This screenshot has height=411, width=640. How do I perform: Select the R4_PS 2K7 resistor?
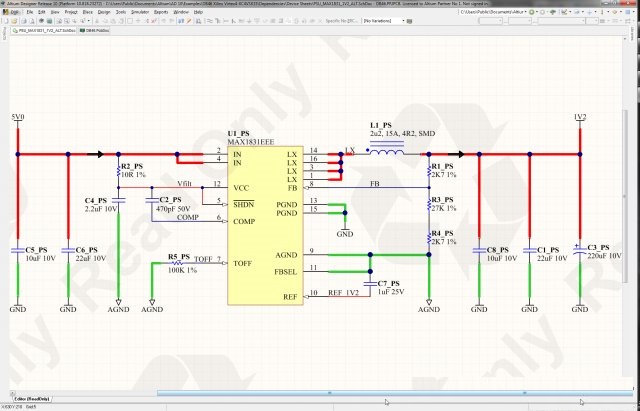(429, 238)
